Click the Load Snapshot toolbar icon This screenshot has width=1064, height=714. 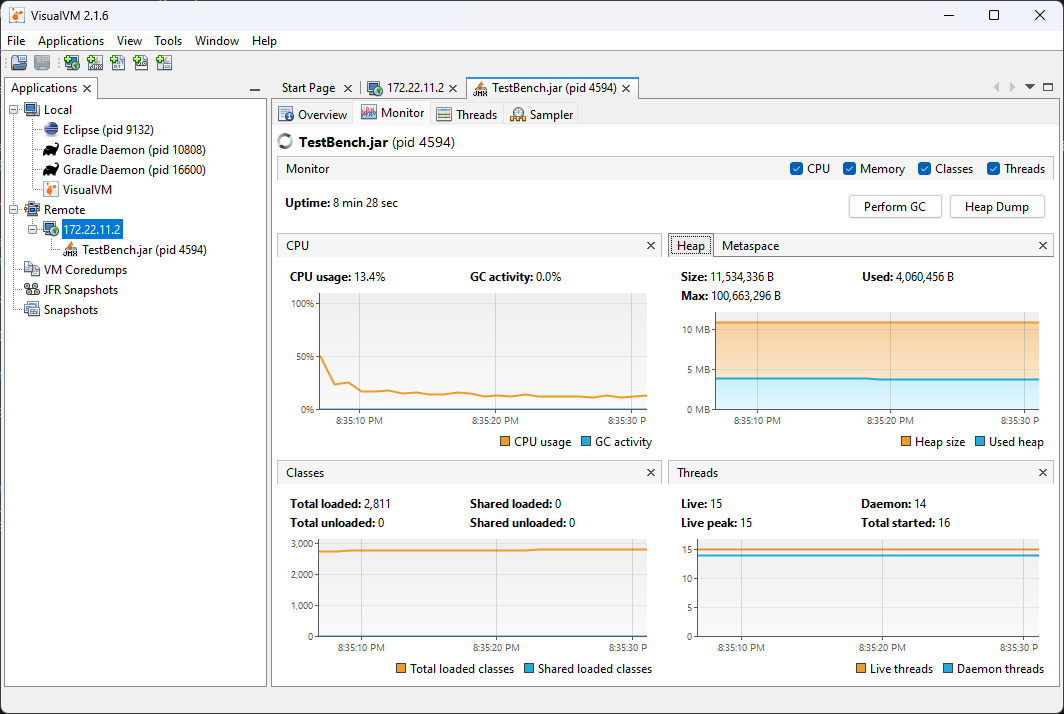(x=19, y=63)
